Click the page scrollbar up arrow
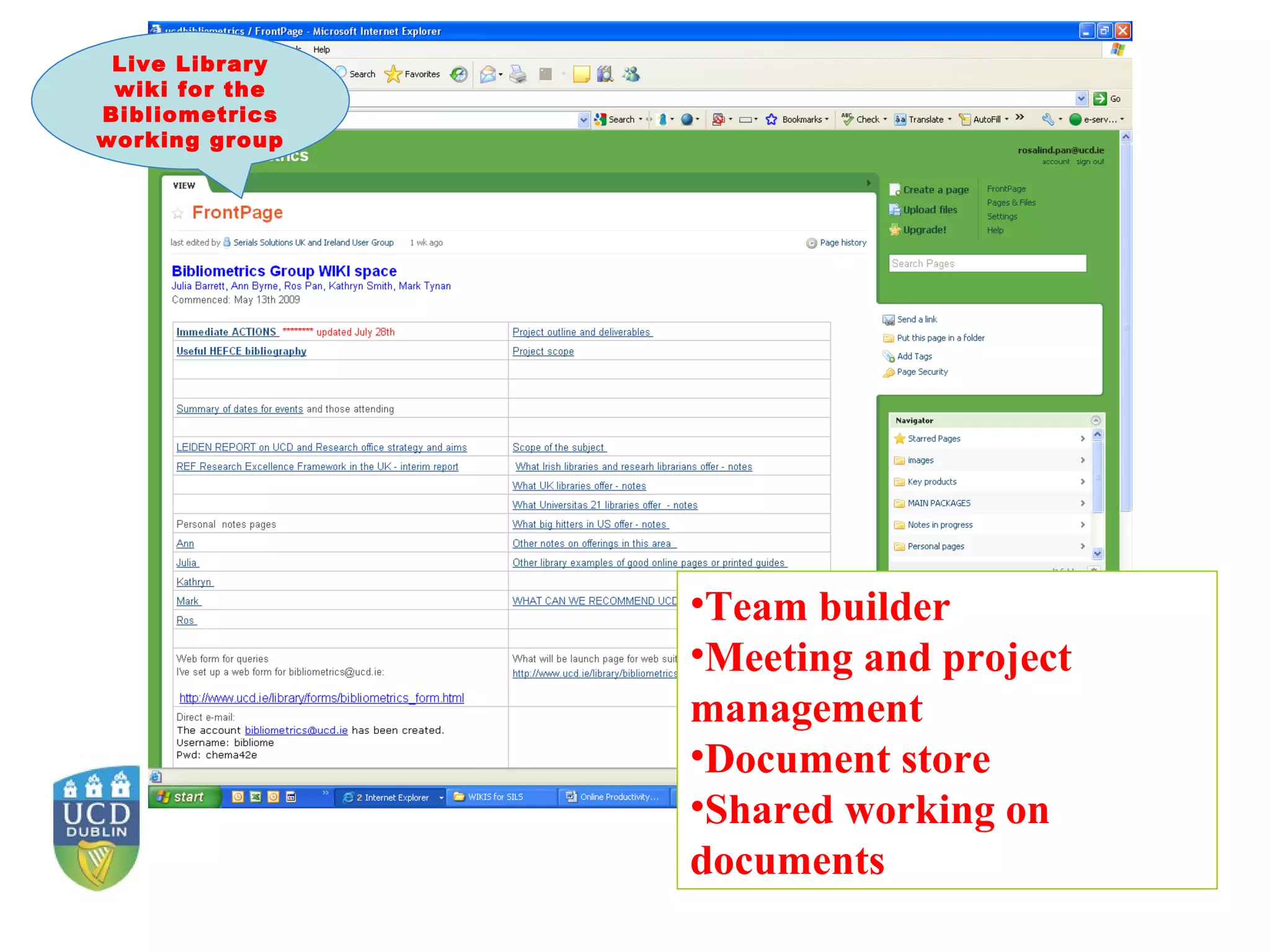 coord(1126,137)
